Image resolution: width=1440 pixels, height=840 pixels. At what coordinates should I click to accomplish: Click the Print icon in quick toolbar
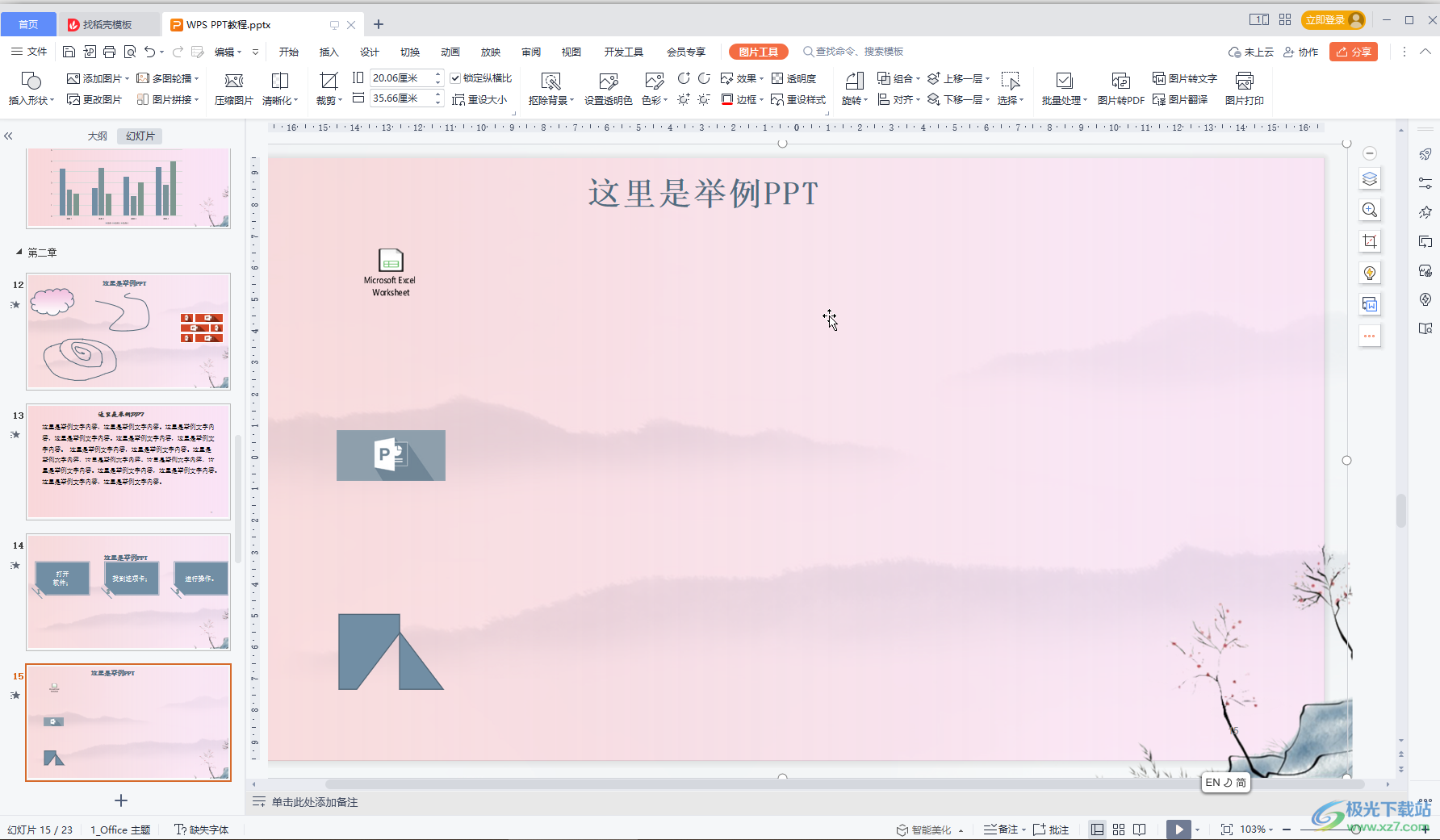pyautogui.click(x=109, y=52)
